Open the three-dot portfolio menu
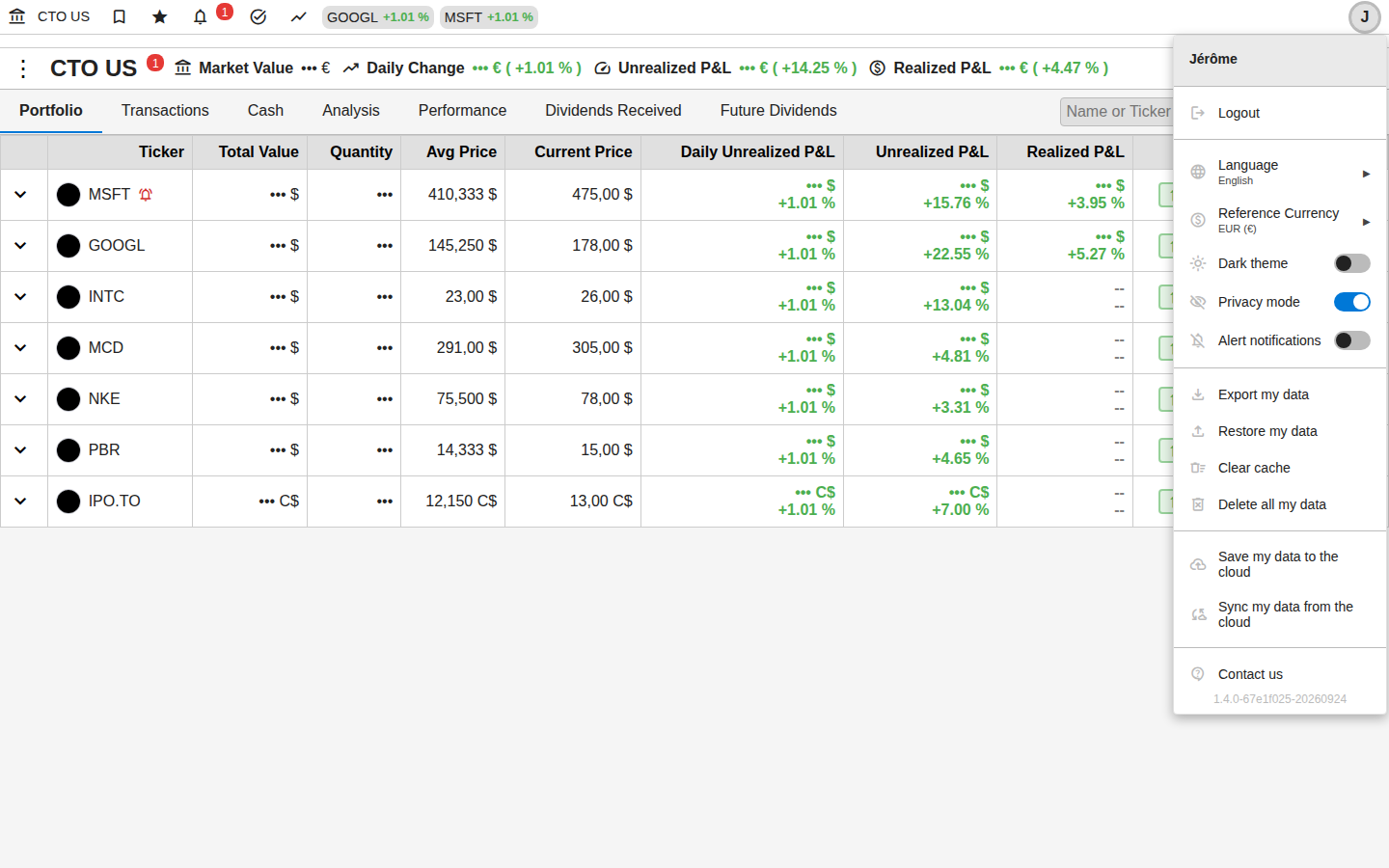This screenshot has width=1389, height=868. click(x=23, y=68)
